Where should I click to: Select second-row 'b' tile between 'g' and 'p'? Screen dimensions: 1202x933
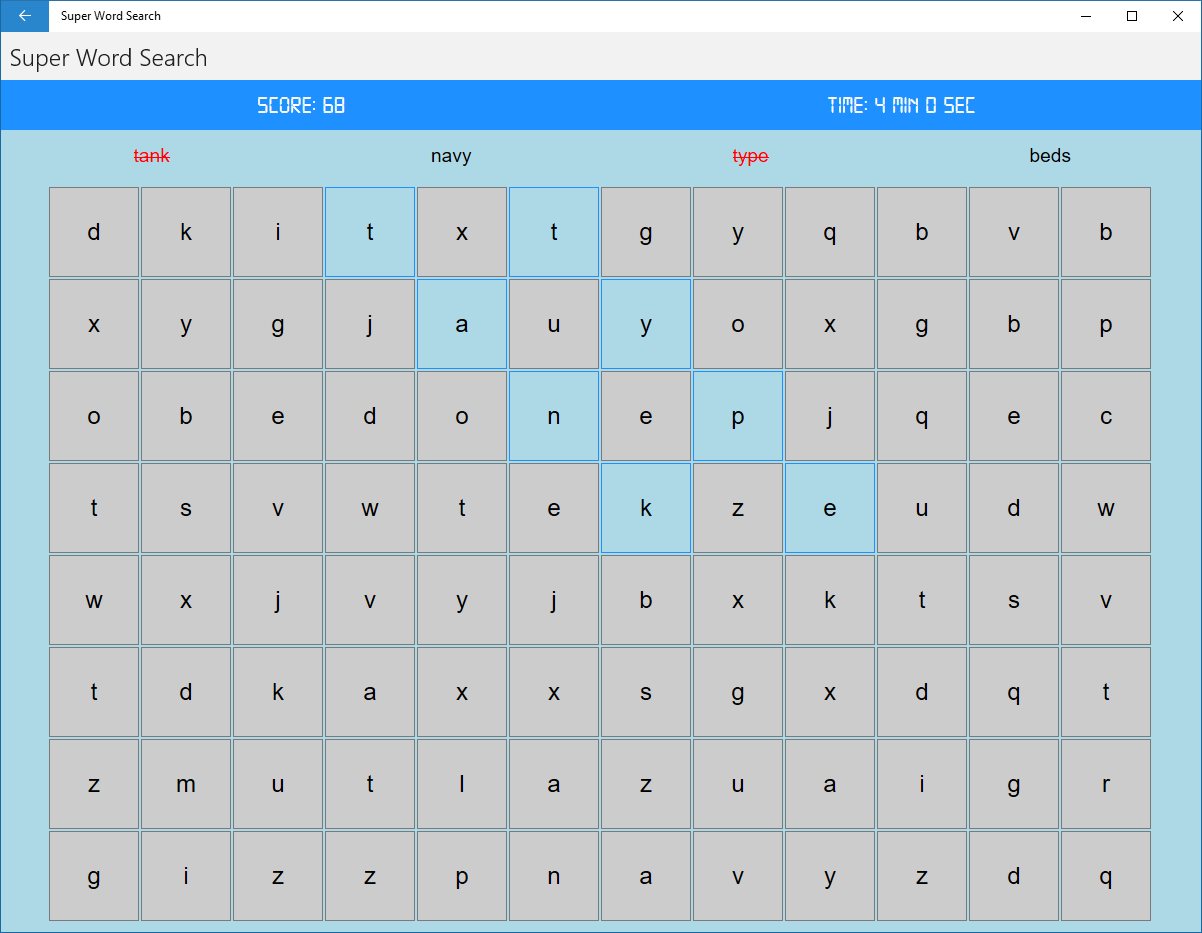tap(1014, 324)
